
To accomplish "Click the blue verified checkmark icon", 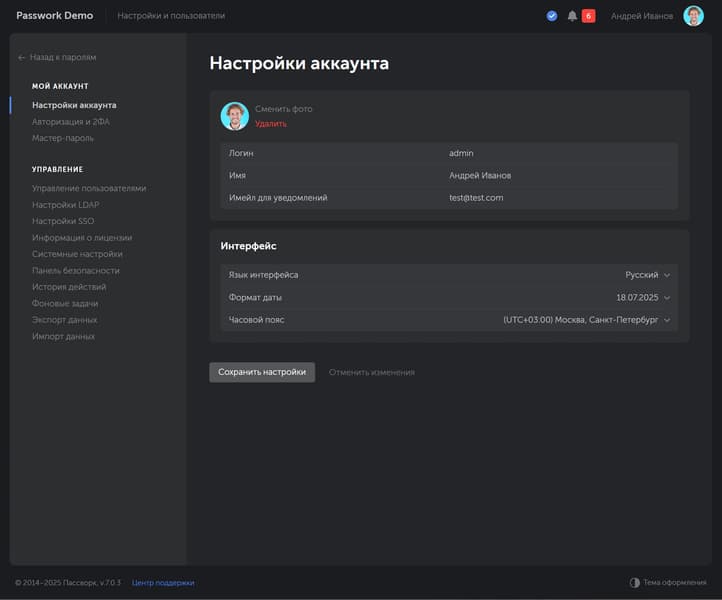I will click(552, 16).
